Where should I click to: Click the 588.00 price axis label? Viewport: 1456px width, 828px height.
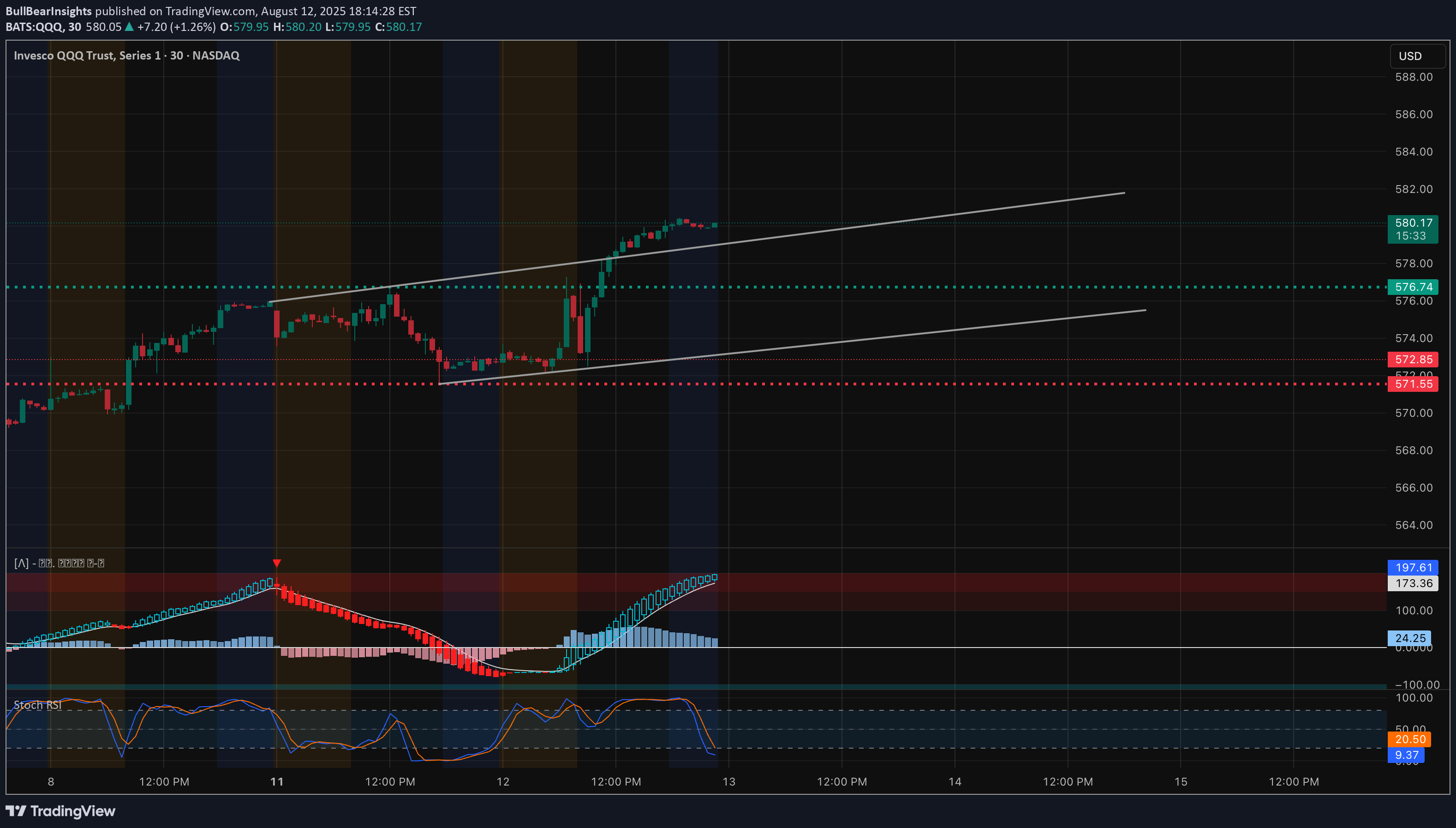pos(1414,77)
